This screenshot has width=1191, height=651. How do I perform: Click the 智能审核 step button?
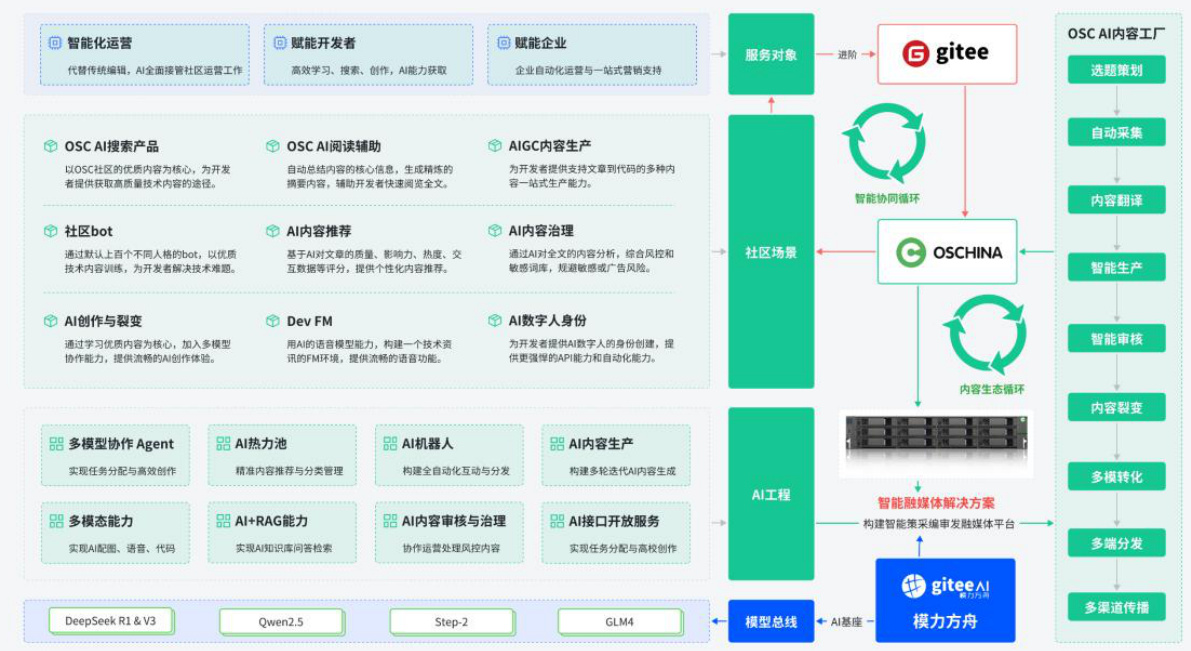pyautogui.click(x=1117, y=339)
